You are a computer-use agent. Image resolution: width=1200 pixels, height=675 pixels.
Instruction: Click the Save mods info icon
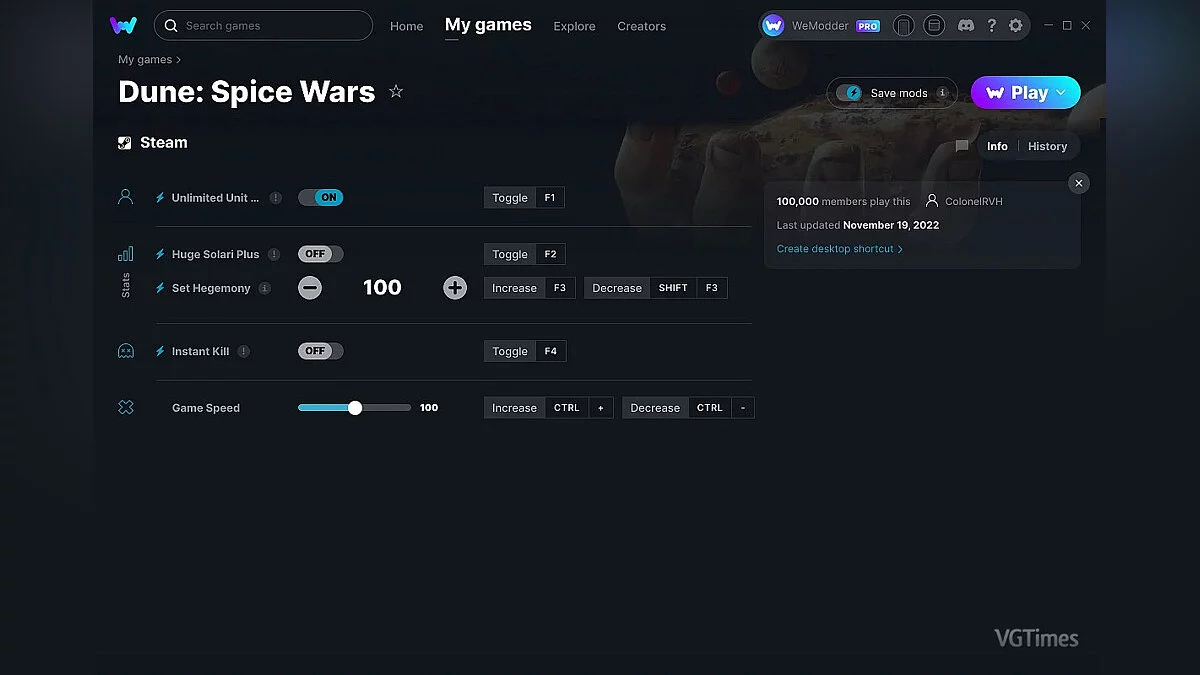click(x=942, y=93)
